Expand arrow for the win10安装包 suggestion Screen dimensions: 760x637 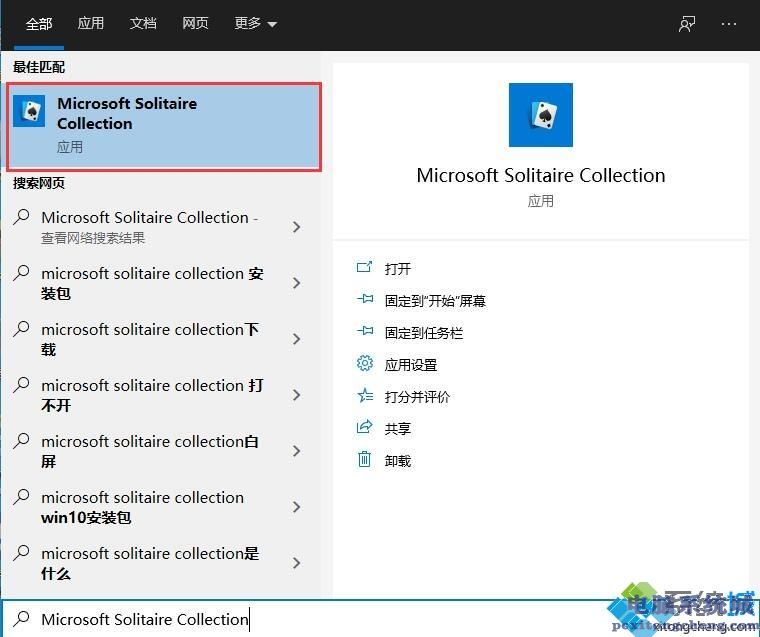tap(297, 507)
